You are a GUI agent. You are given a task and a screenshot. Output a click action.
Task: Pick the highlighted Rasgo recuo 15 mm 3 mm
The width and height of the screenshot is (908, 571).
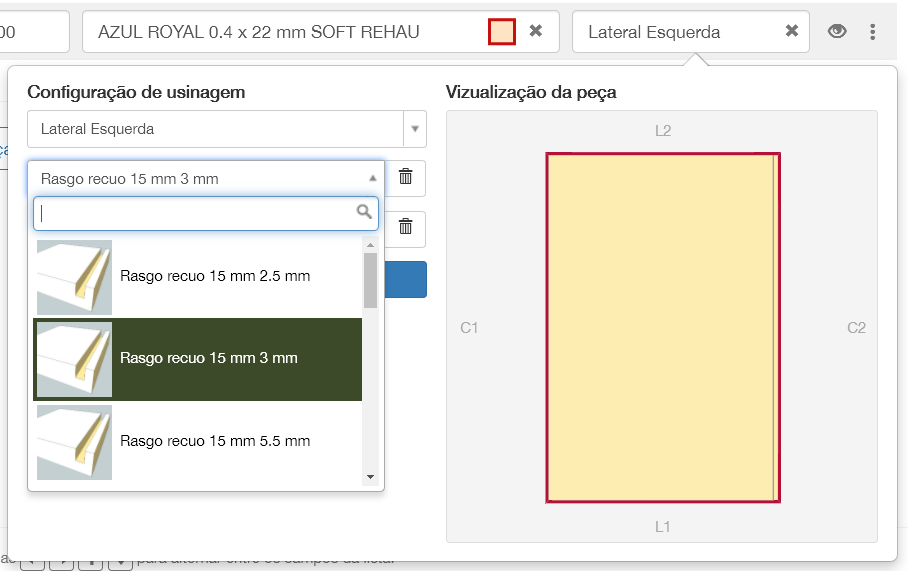(x=209, y=358)
